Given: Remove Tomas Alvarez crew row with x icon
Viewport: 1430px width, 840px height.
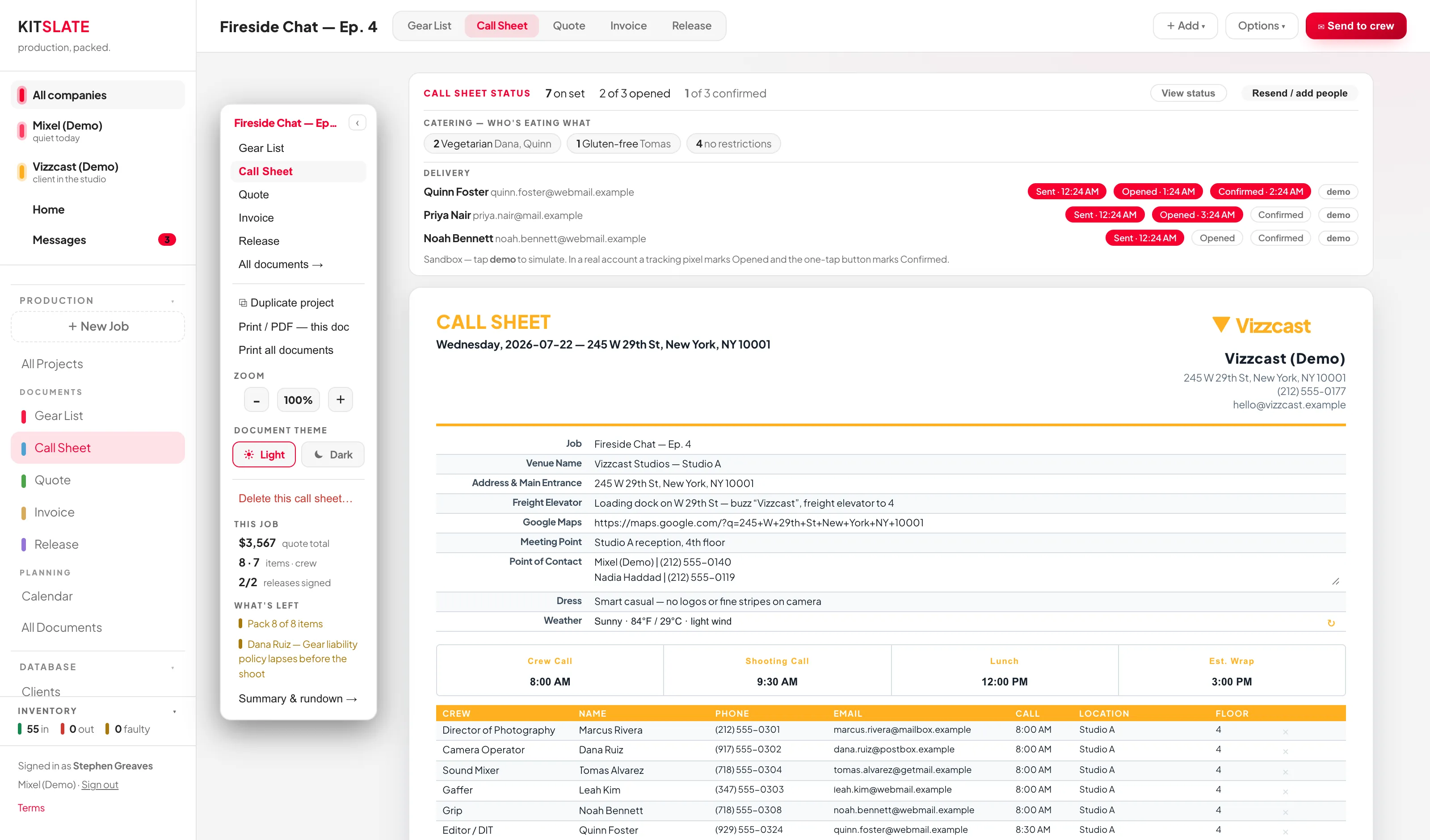Looking at the screenshot, I should pos(1285,772).
